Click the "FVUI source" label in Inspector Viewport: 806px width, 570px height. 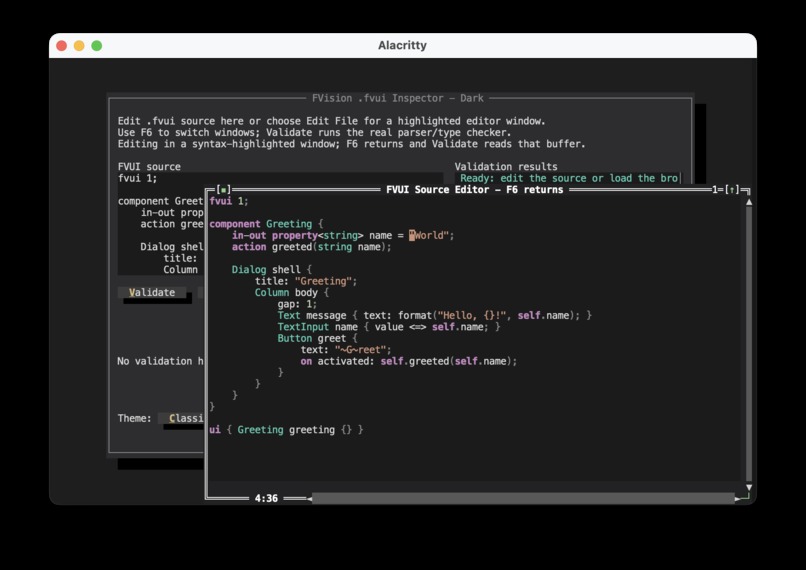tap(149, 167)
